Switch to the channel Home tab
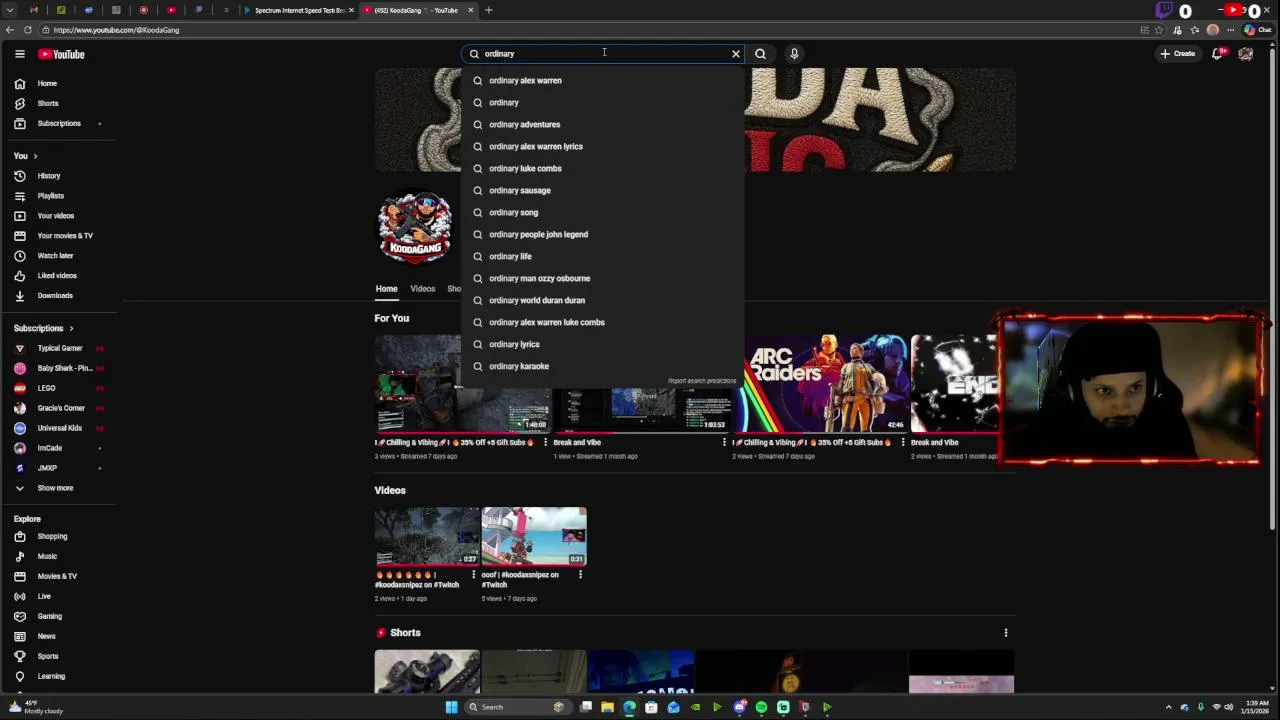Image resolution: width=1280 pixels, height=720 pixels. [386, 289]
